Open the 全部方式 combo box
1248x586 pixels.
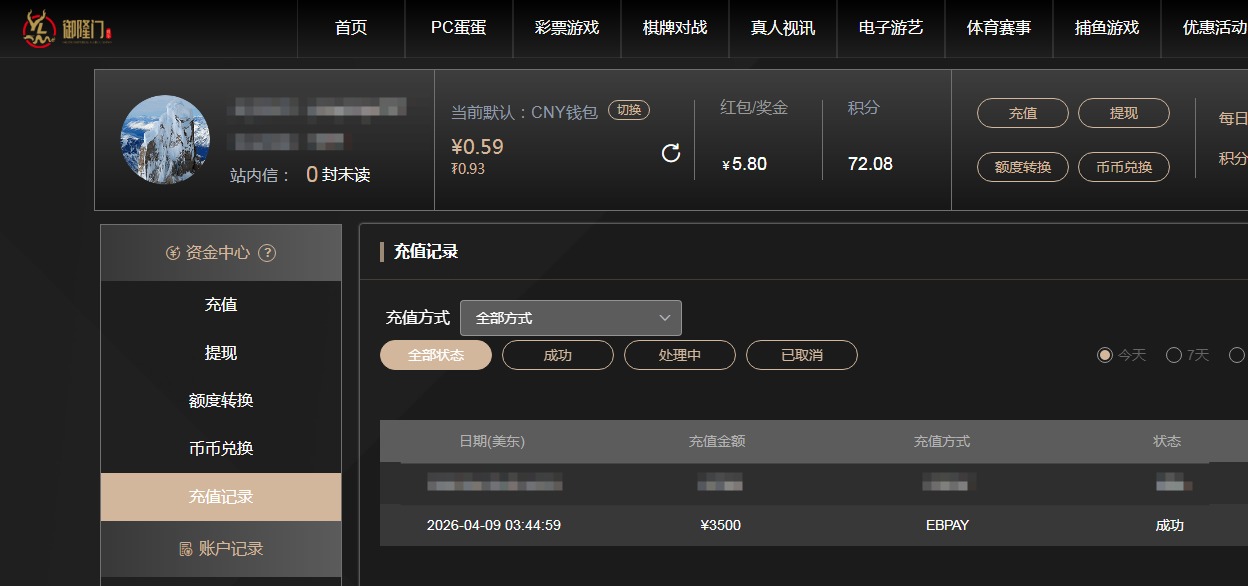click(570, 317)
